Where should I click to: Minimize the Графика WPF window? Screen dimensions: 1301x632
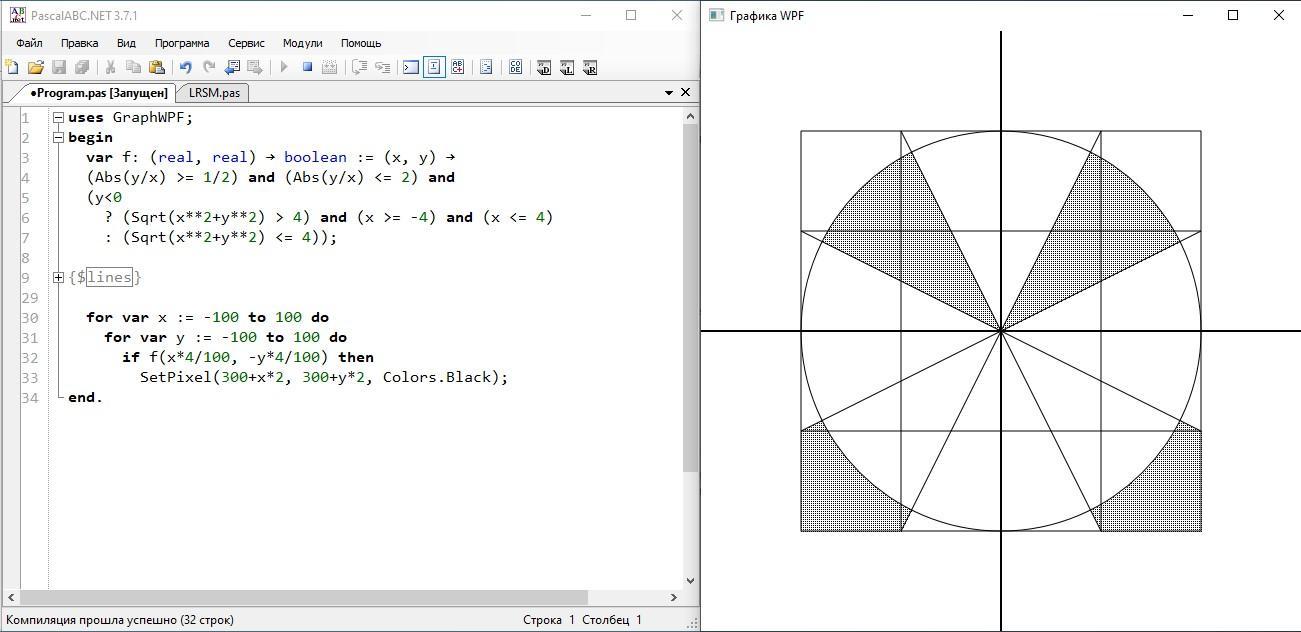coord(1188,15)
